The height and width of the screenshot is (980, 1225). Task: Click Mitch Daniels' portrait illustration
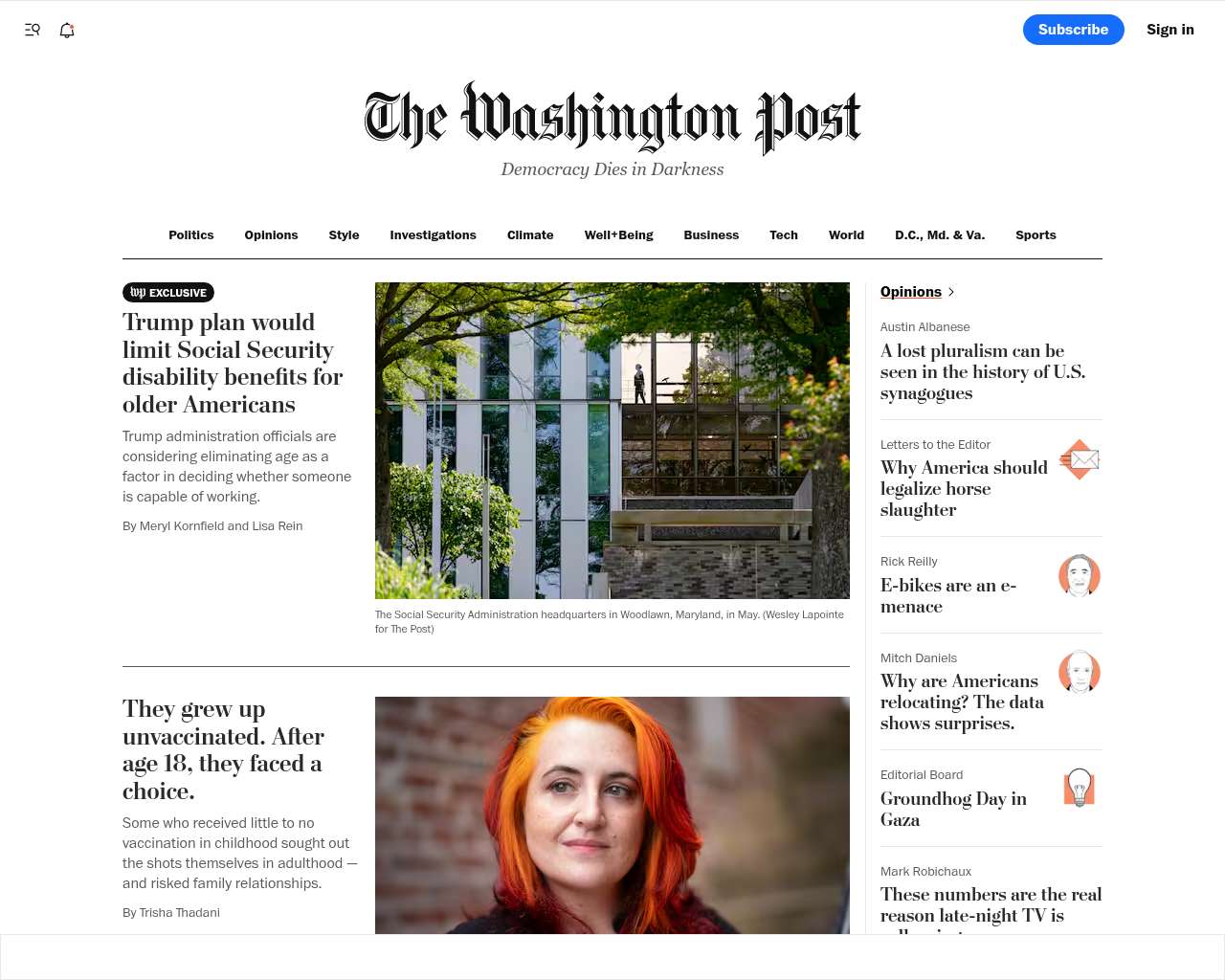click(x=1080, y=673)
